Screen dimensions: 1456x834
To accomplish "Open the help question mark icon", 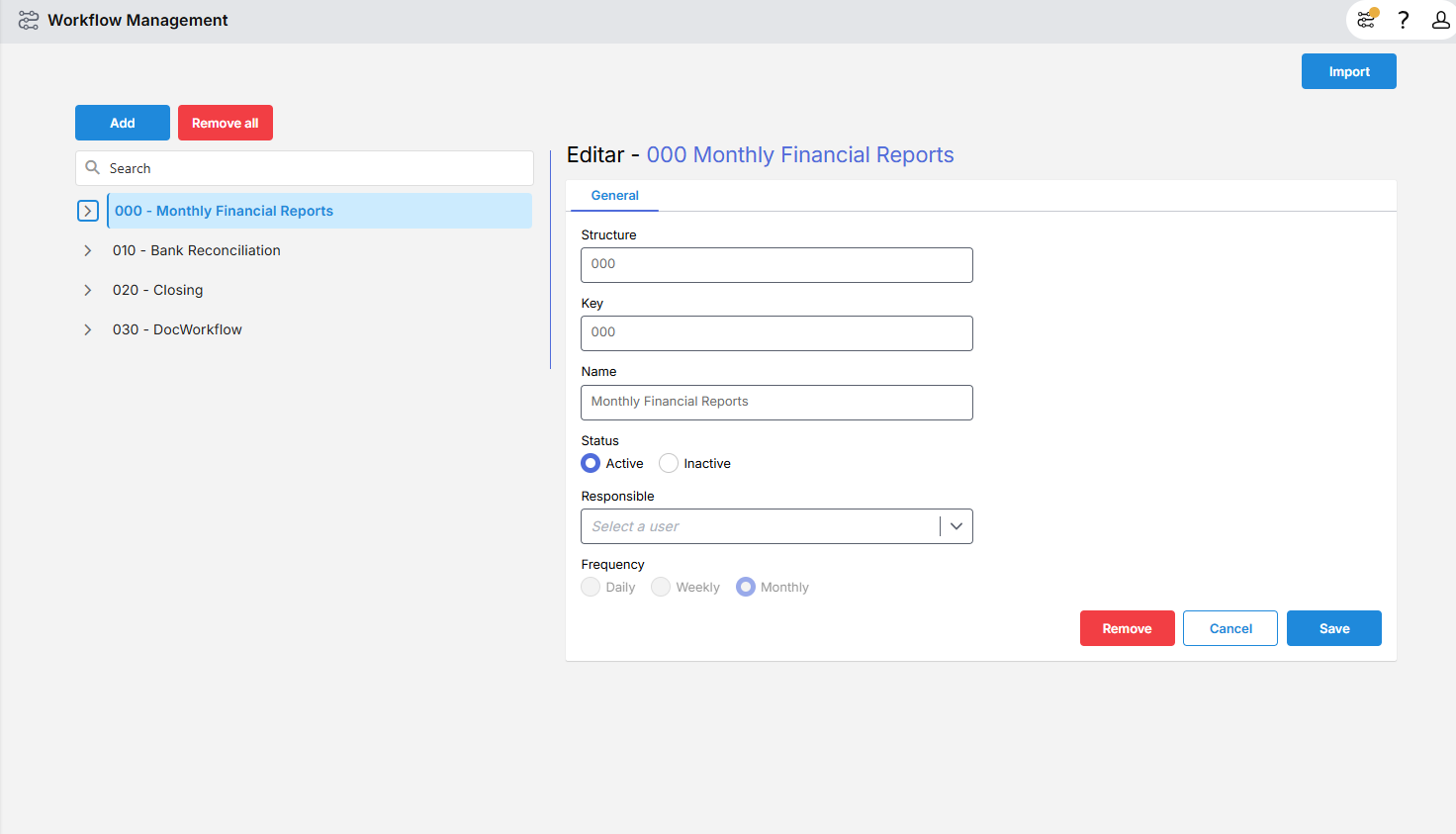I will coord(1403,20).
